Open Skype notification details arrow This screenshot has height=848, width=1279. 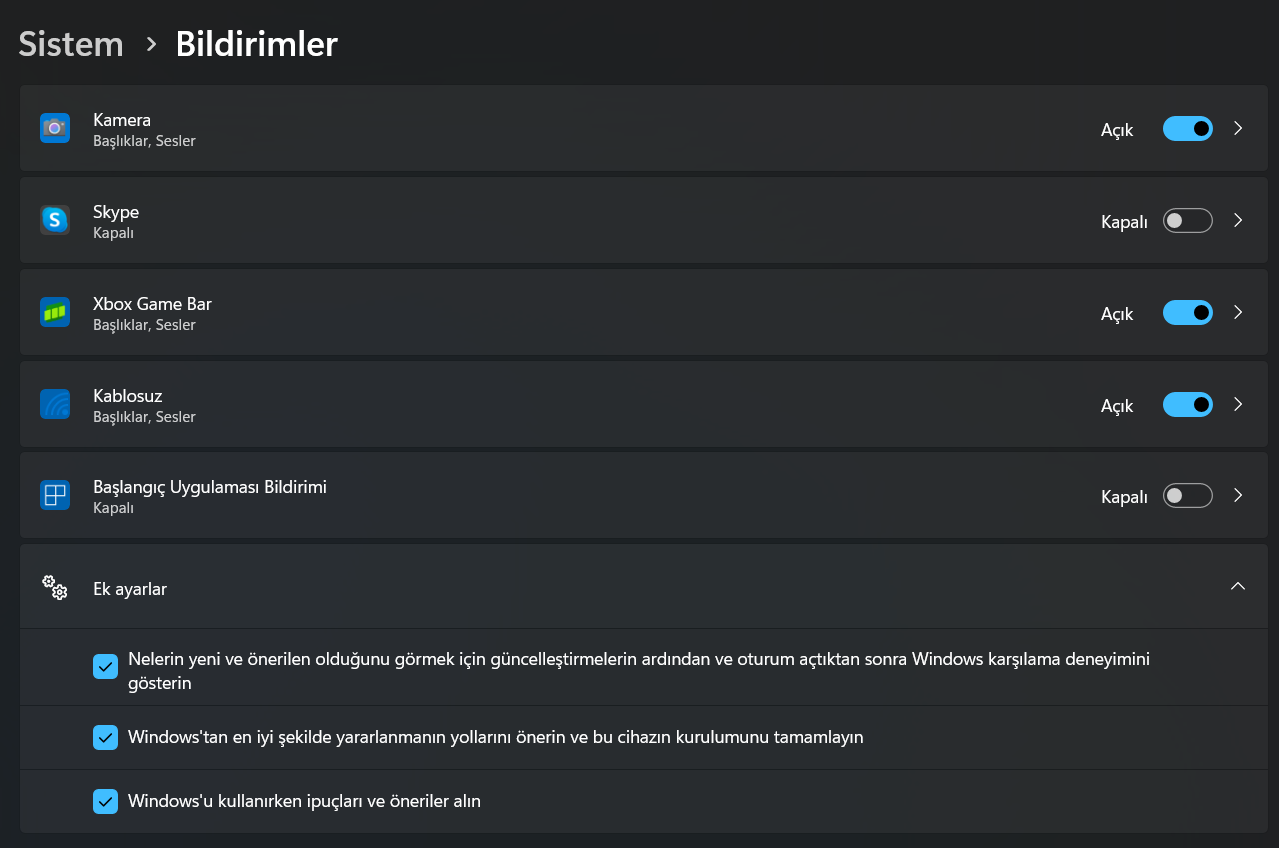coord(1238,221)
